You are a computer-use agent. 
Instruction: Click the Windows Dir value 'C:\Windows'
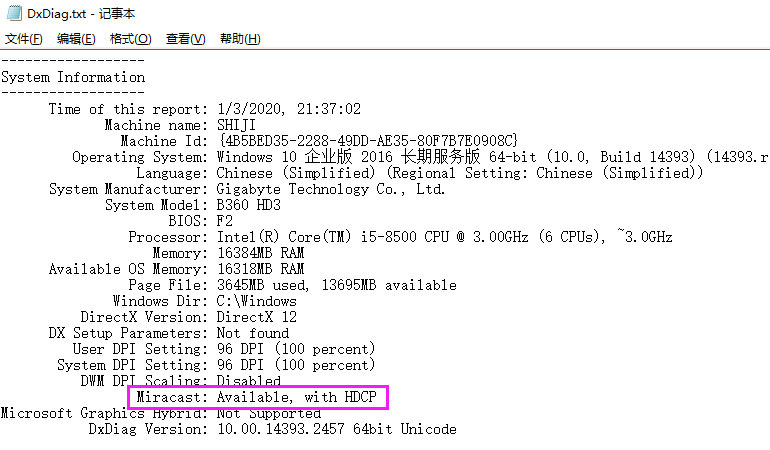257,301
